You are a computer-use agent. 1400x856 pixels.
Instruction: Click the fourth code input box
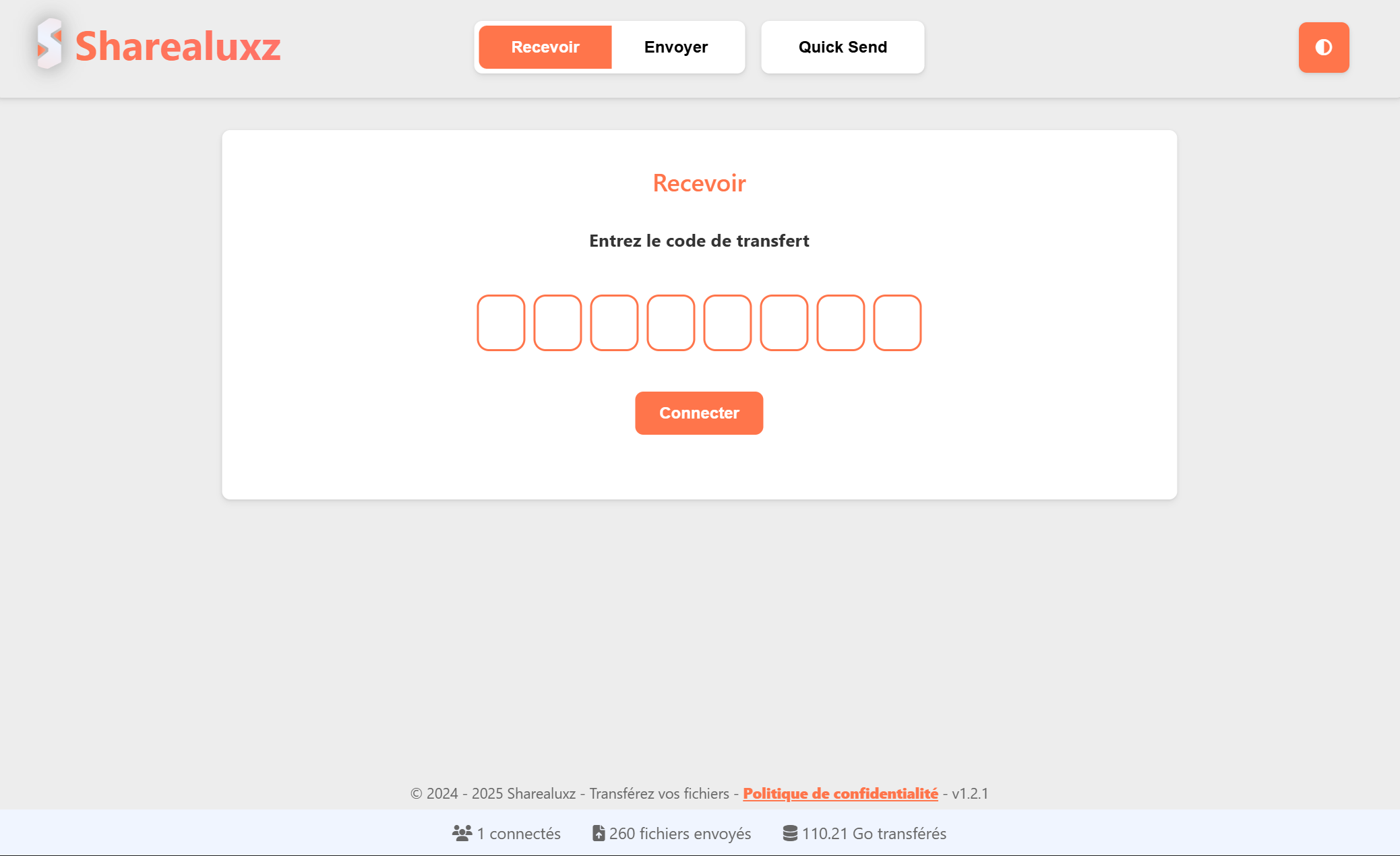(x=671, y=323)
